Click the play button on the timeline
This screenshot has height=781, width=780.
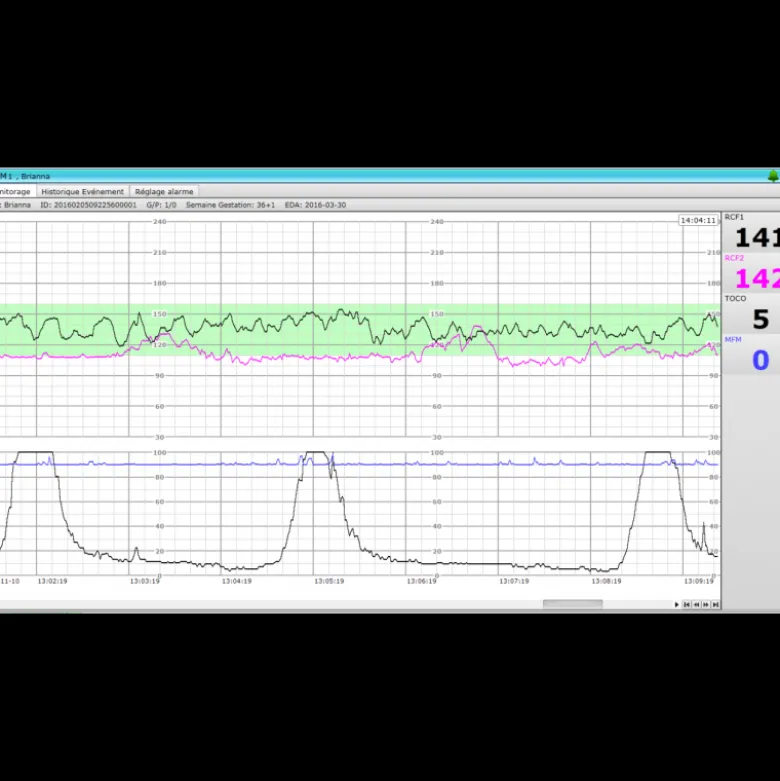[x=676, y=604]
